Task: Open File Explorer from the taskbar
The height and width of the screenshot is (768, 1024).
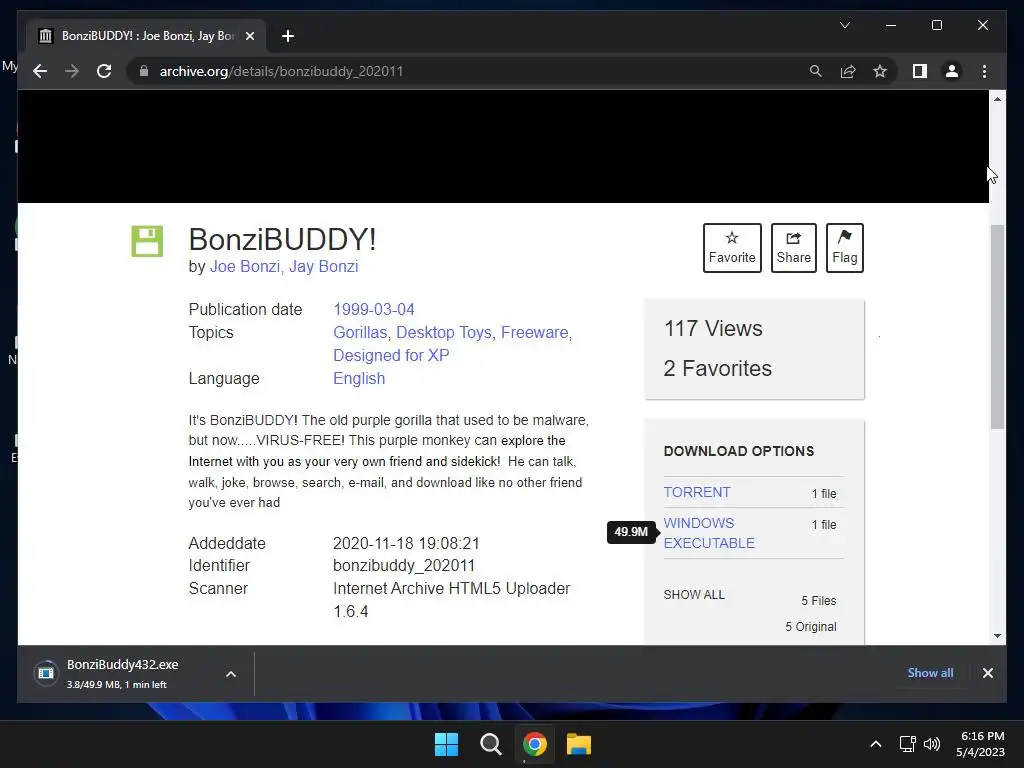Action: pyautogui.click(x=579, y=744)
